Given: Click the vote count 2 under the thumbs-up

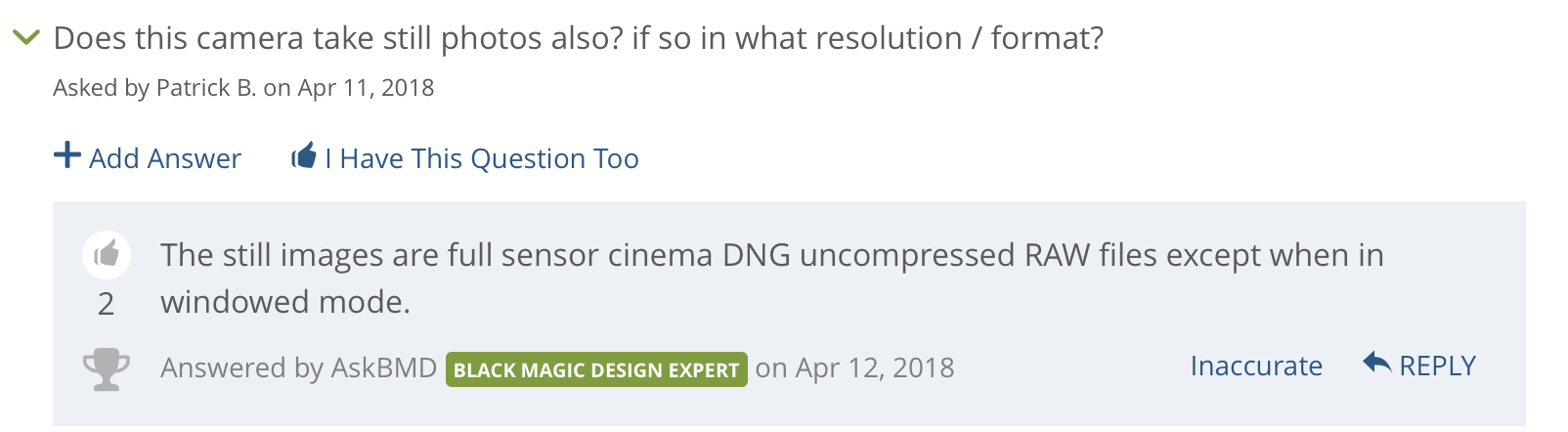Looking at the screenshot, I should (107, 304).
